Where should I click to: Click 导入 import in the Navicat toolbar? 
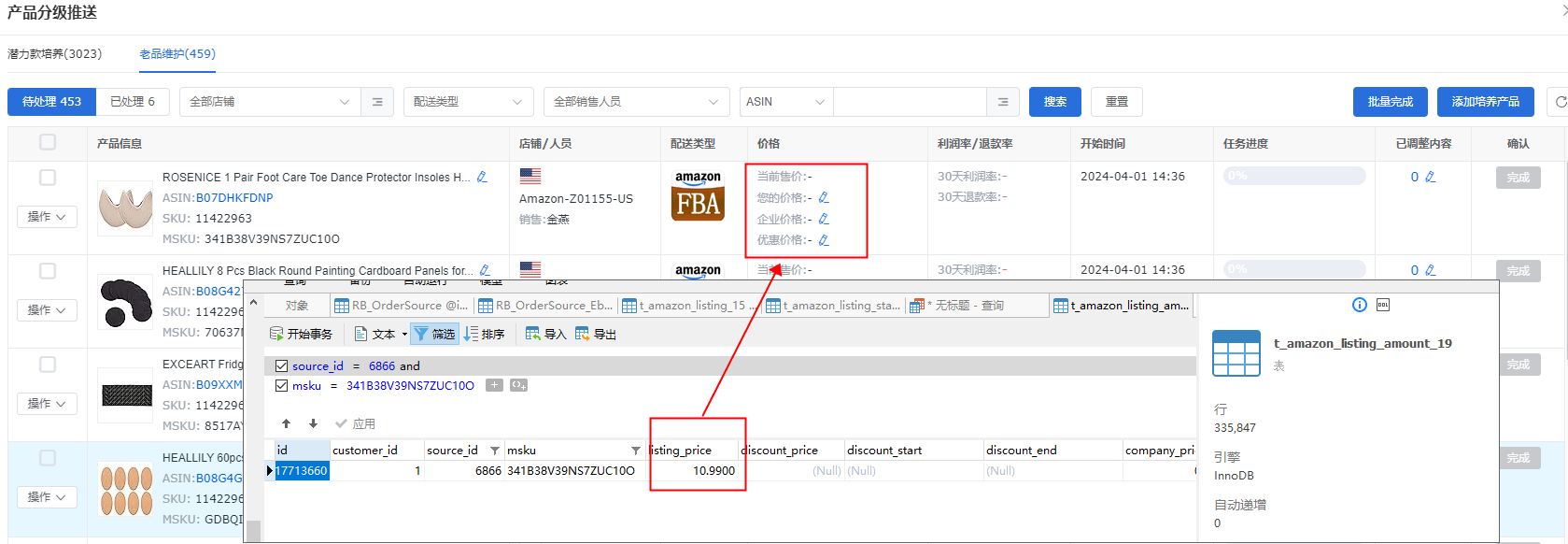(x=546, y=334)
